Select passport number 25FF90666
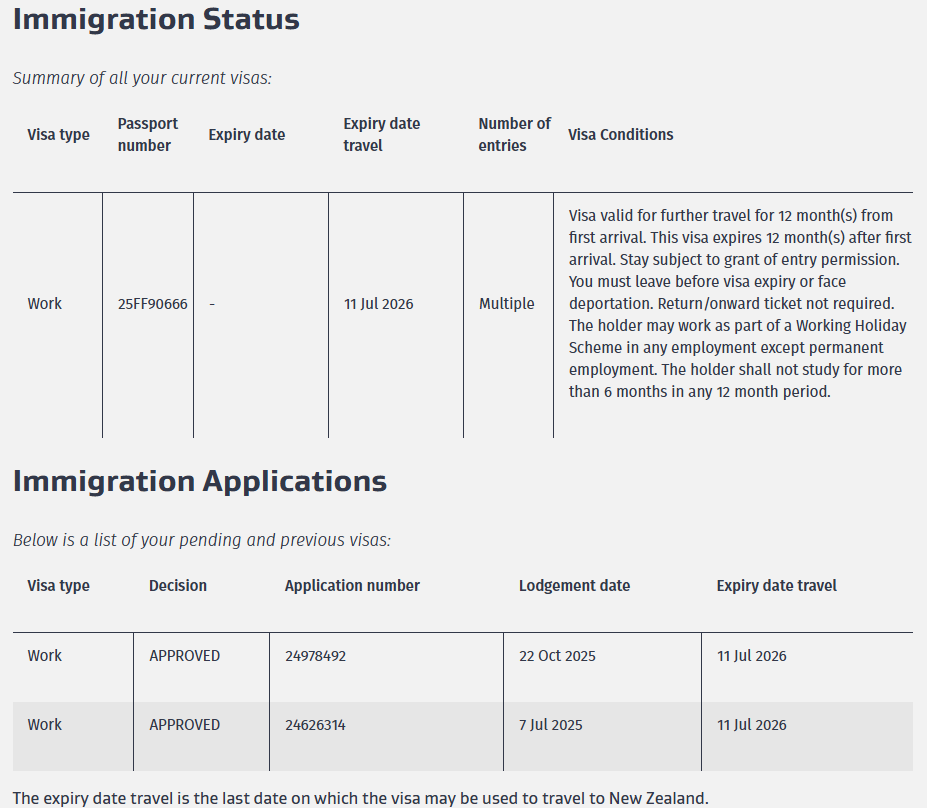927x808 pixels. 152,304
